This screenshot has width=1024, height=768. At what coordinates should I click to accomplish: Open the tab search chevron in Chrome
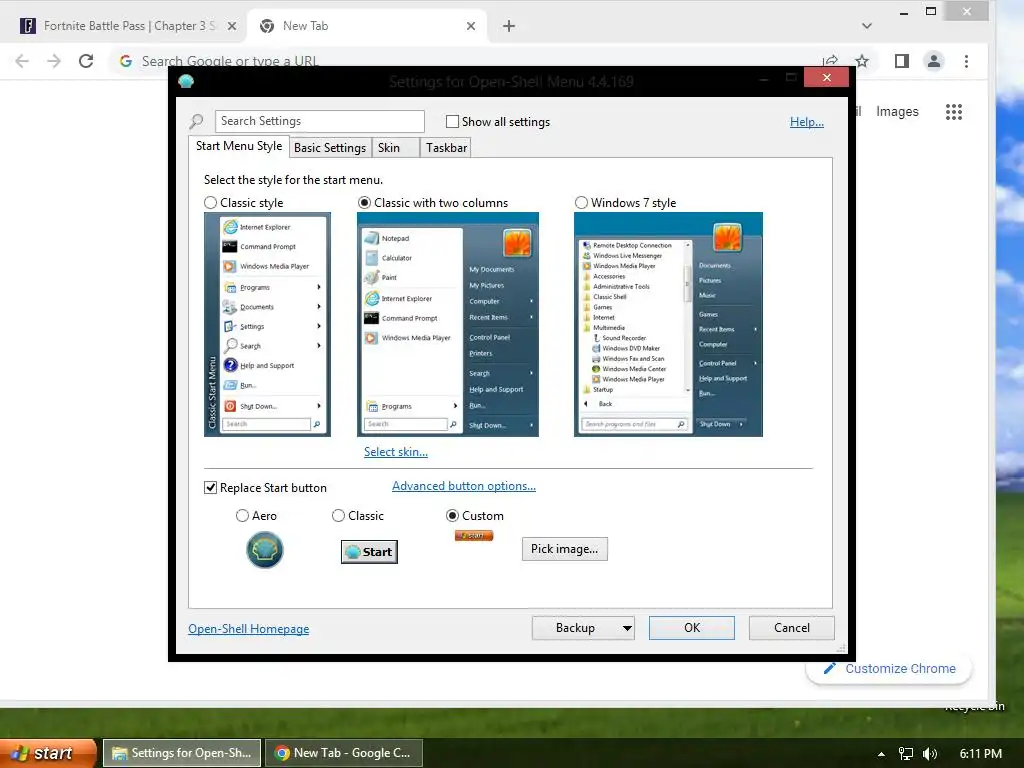pyautogui.click(x=867, y=26)
